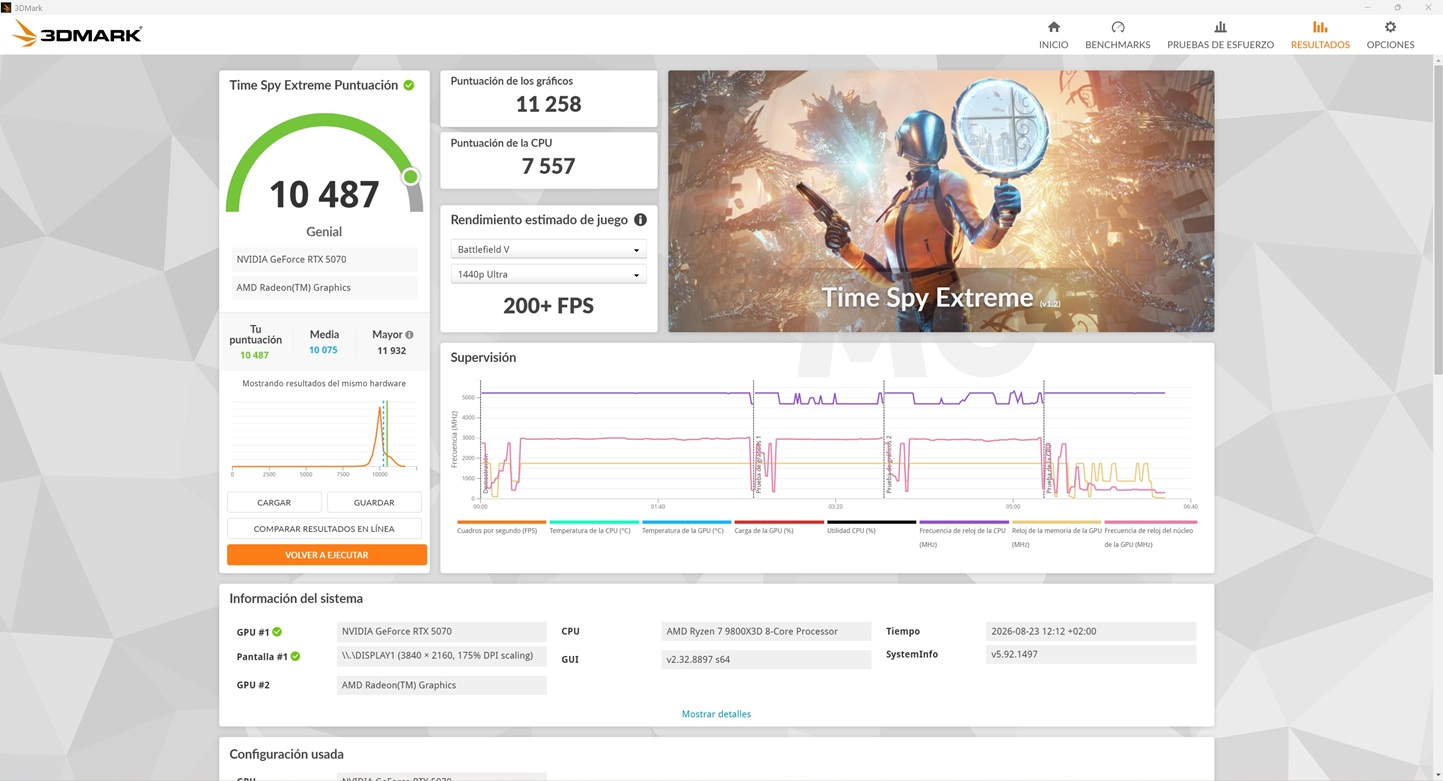Click the \\.\DISPLAY1 display value
This screenshot has width=1443, height=781.
442,656
